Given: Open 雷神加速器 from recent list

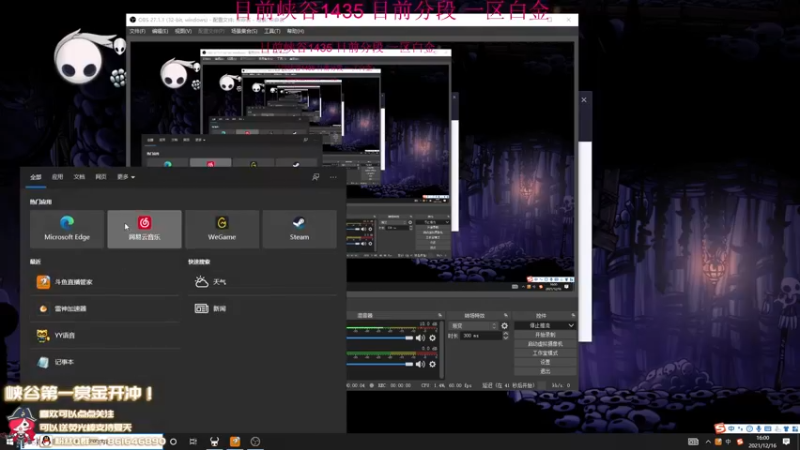Looking at the screenshot, I should [105, 309].
